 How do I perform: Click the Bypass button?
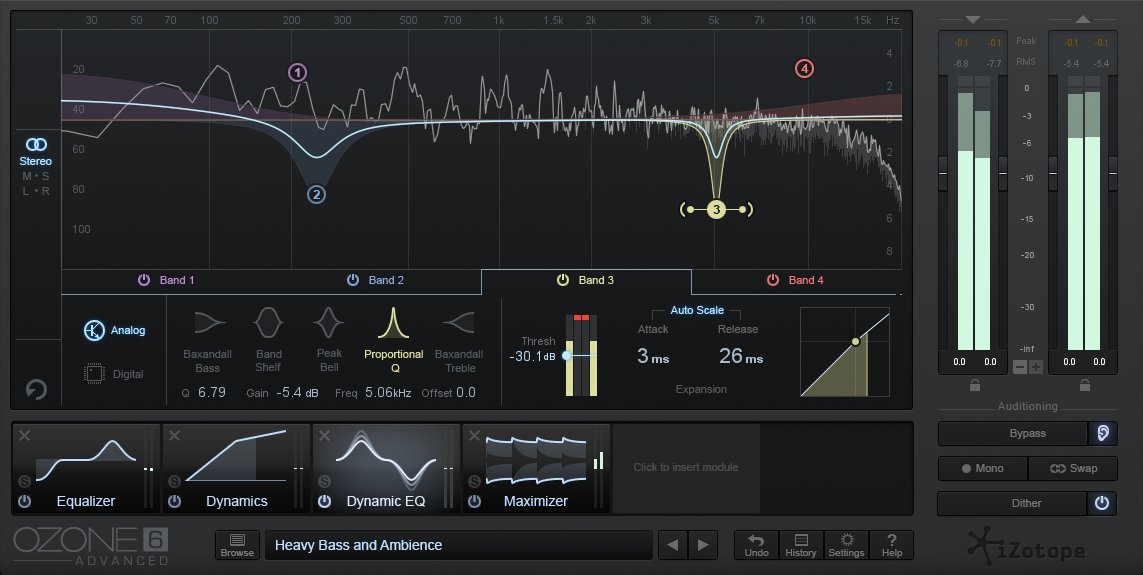click(1012, 433)
